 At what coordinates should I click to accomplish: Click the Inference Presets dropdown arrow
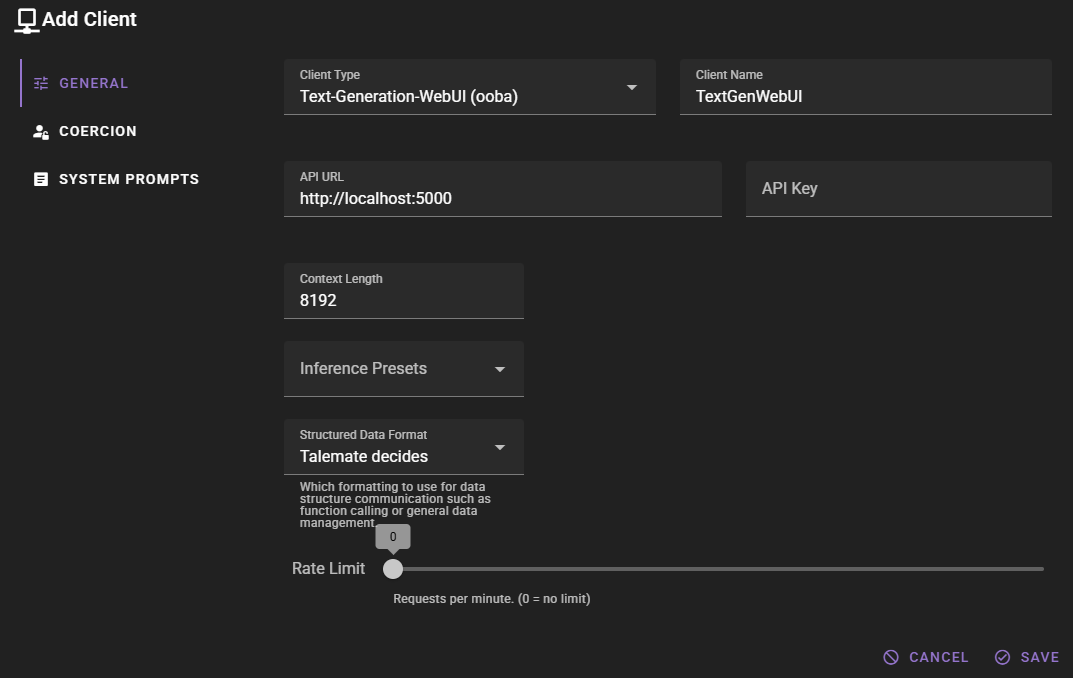click(500, 369)
